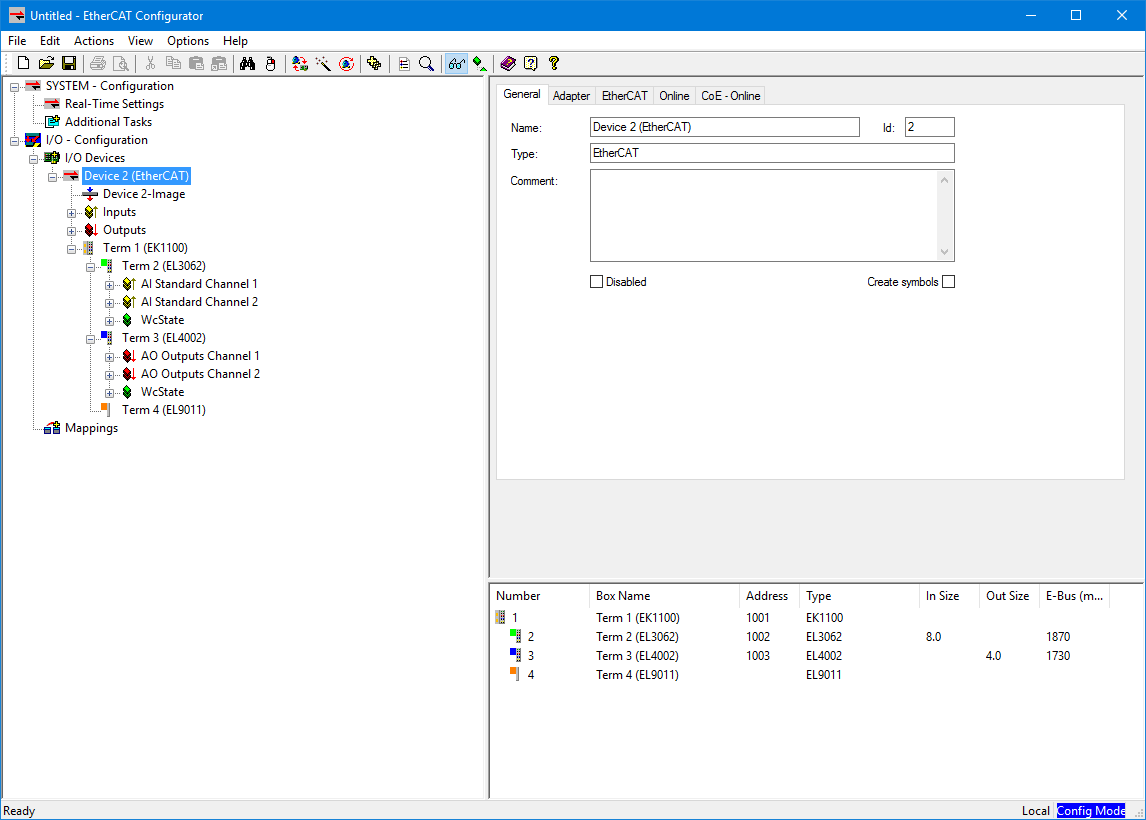Viewport: 1146px width, 820px height.
Task: Click Config Mode in status bar
Action: tap(1090, 810)
